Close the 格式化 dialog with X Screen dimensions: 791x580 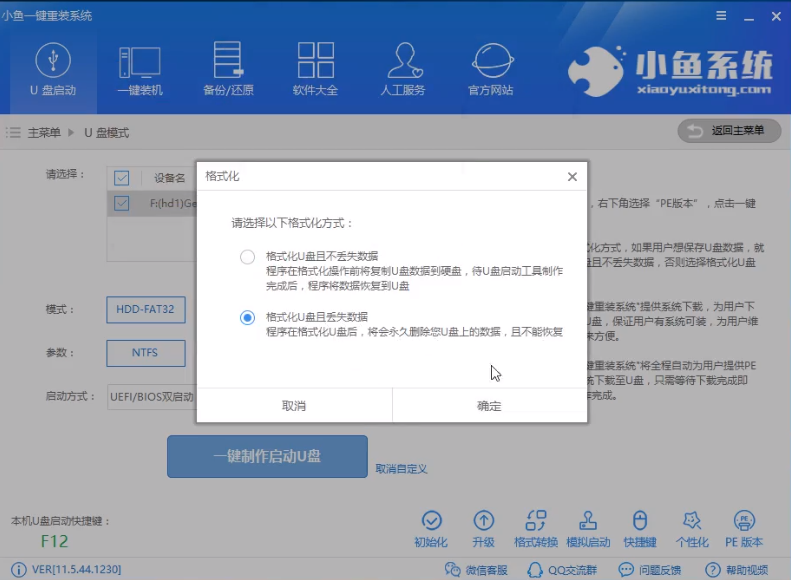tap(572, 177)
